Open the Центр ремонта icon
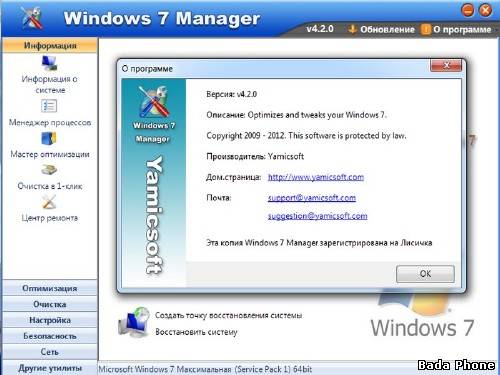The width and height of the screenshot is (500, 375). point(49,202)
